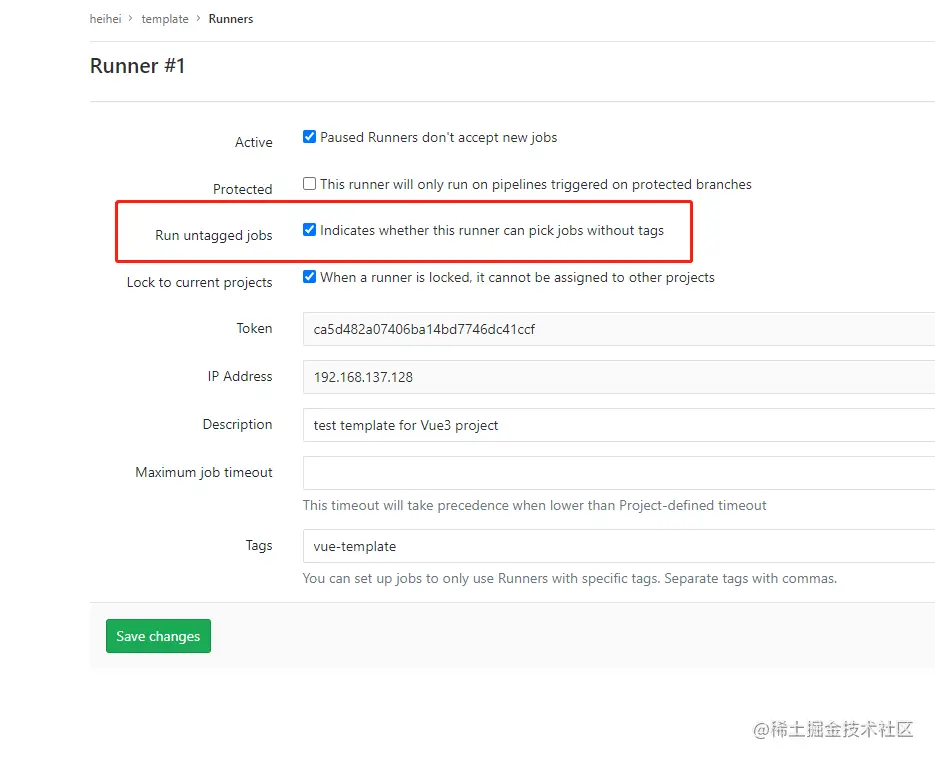935x761 pixels.
Task: Click 'Indicates whether this runner can pick jobs' text
Action: pos(492,231)
